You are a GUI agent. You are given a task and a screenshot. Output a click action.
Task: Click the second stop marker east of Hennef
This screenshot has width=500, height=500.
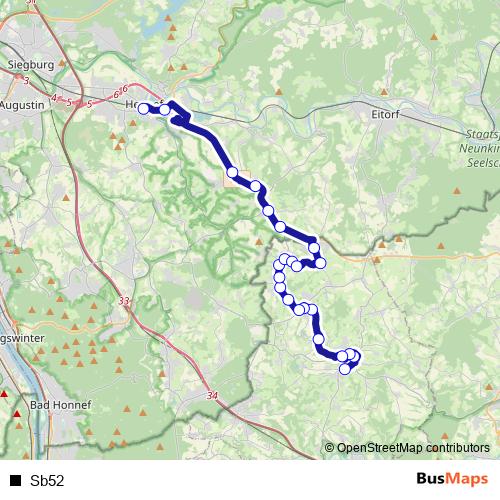(165, 110)
